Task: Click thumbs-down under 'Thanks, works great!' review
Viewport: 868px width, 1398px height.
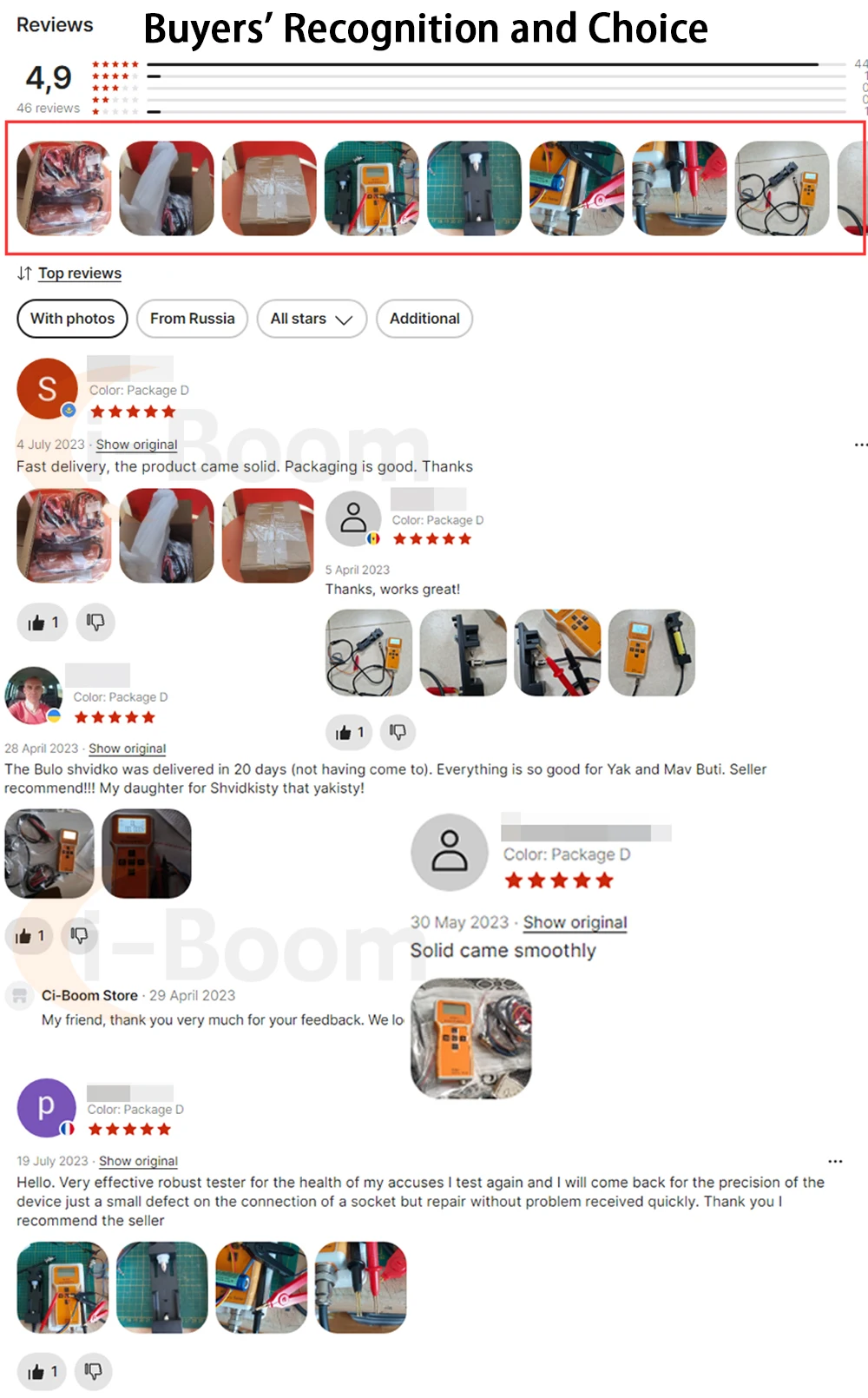Action: pyautogui.click(x=398, y=733)
